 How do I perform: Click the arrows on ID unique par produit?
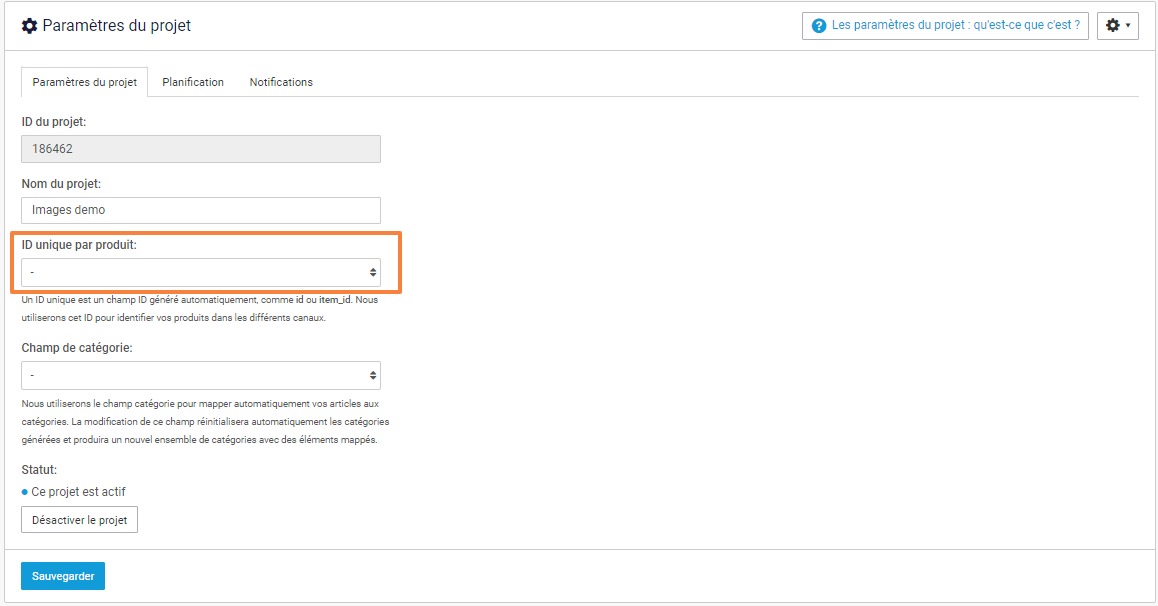[373, 272]
